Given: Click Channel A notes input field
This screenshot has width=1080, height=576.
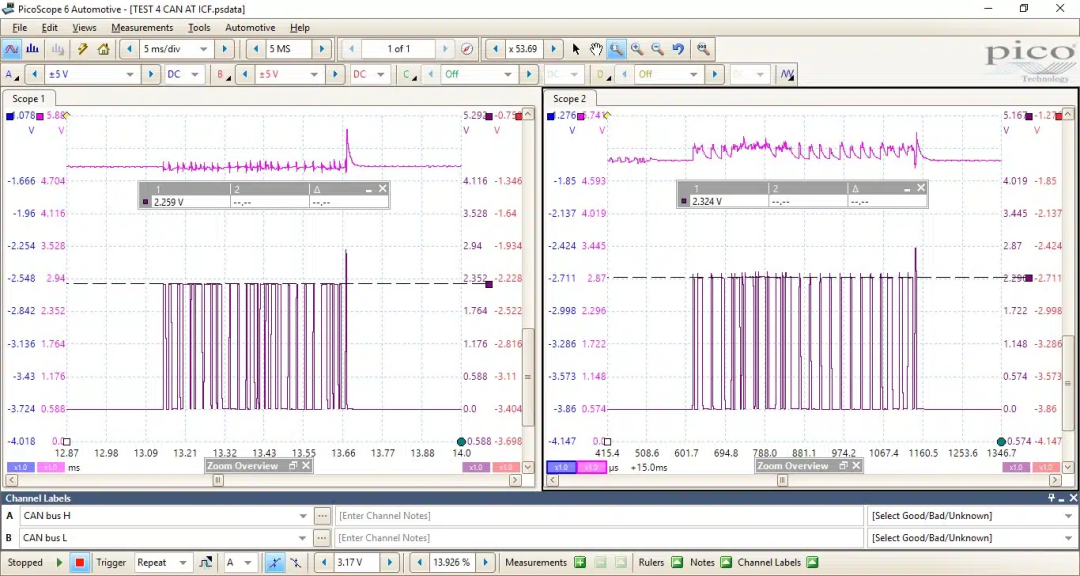Looking at the screenshot, I should [598, 516].
